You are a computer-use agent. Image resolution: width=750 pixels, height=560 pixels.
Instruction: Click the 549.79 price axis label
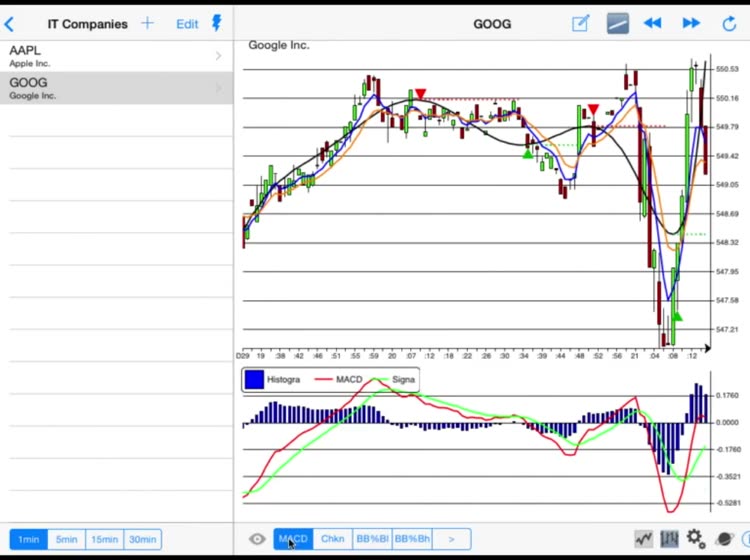[727, 127]
